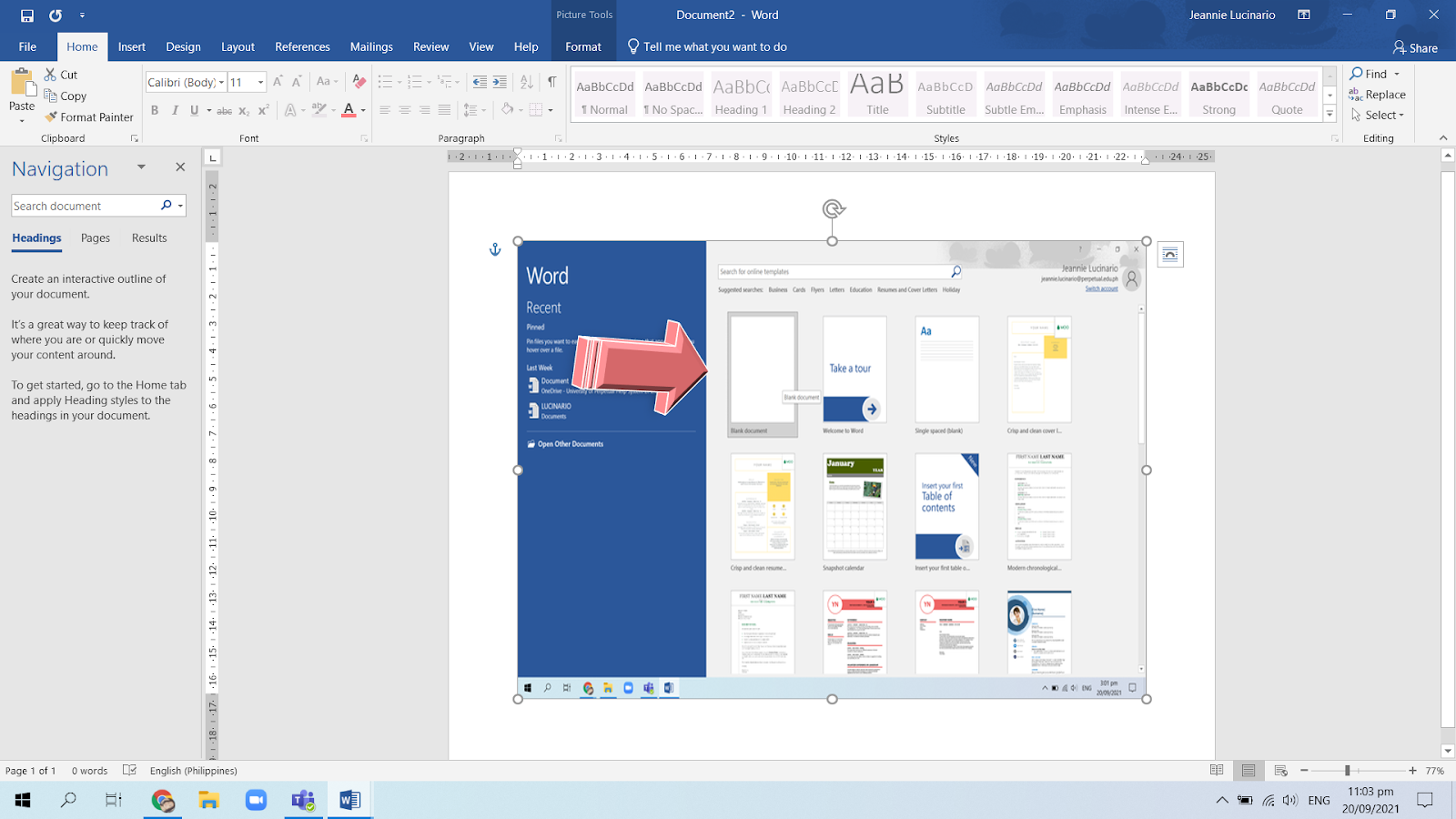Click the Sort A-Z icon
Viewport: 1456px width, 819px height.
tap(526, 82)
